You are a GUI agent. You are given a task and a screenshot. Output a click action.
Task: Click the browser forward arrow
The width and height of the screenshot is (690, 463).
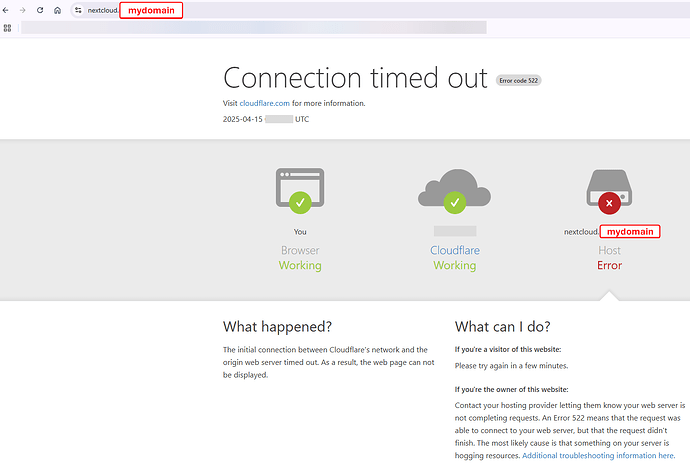[23, 10]
